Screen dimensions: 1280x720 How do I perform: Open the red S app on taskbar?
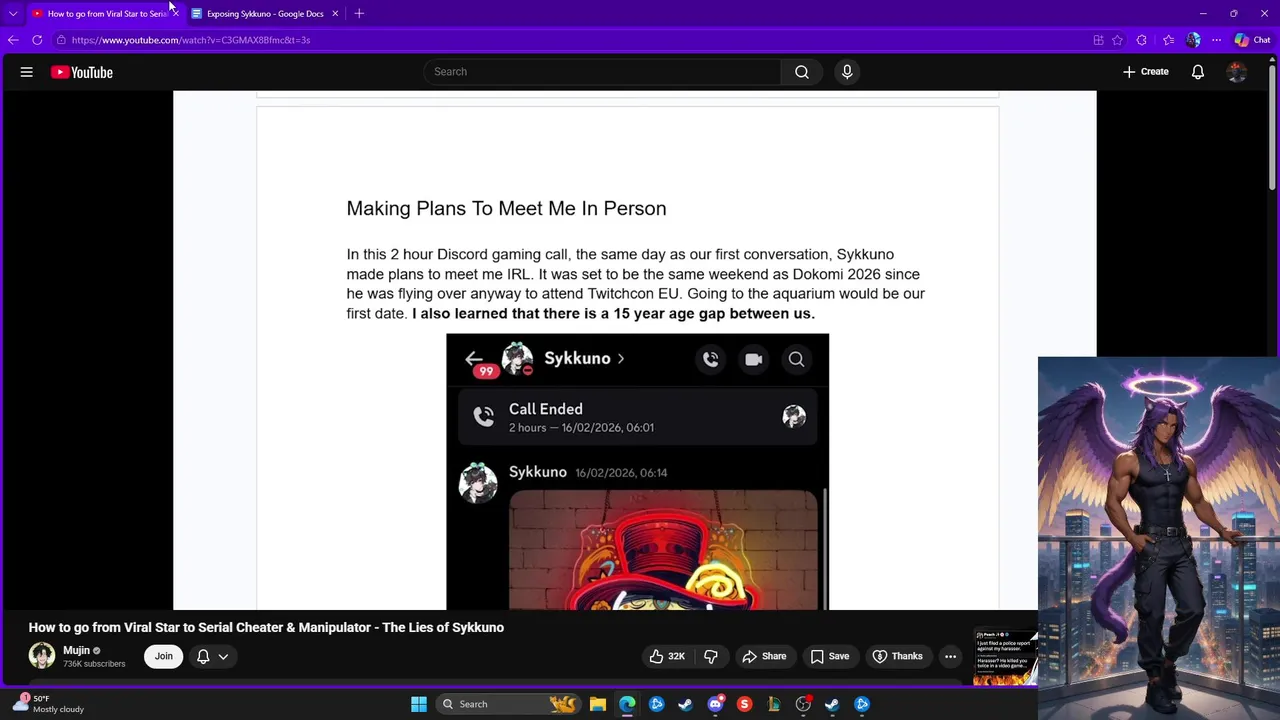[744, 704]
